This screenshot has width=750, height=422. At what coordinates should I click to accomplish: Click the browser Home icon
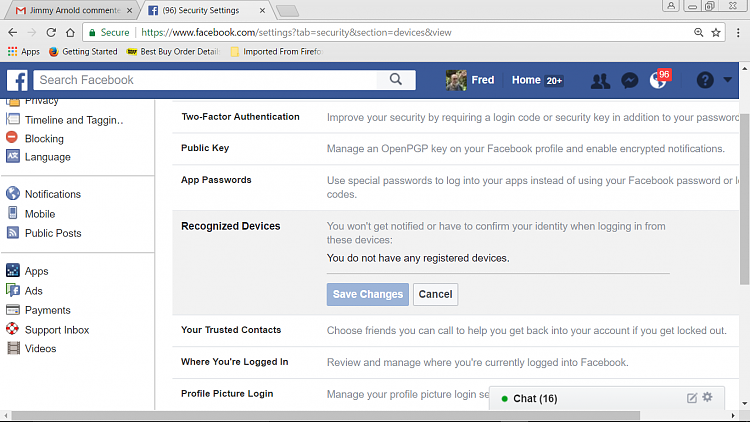[70, 33]
